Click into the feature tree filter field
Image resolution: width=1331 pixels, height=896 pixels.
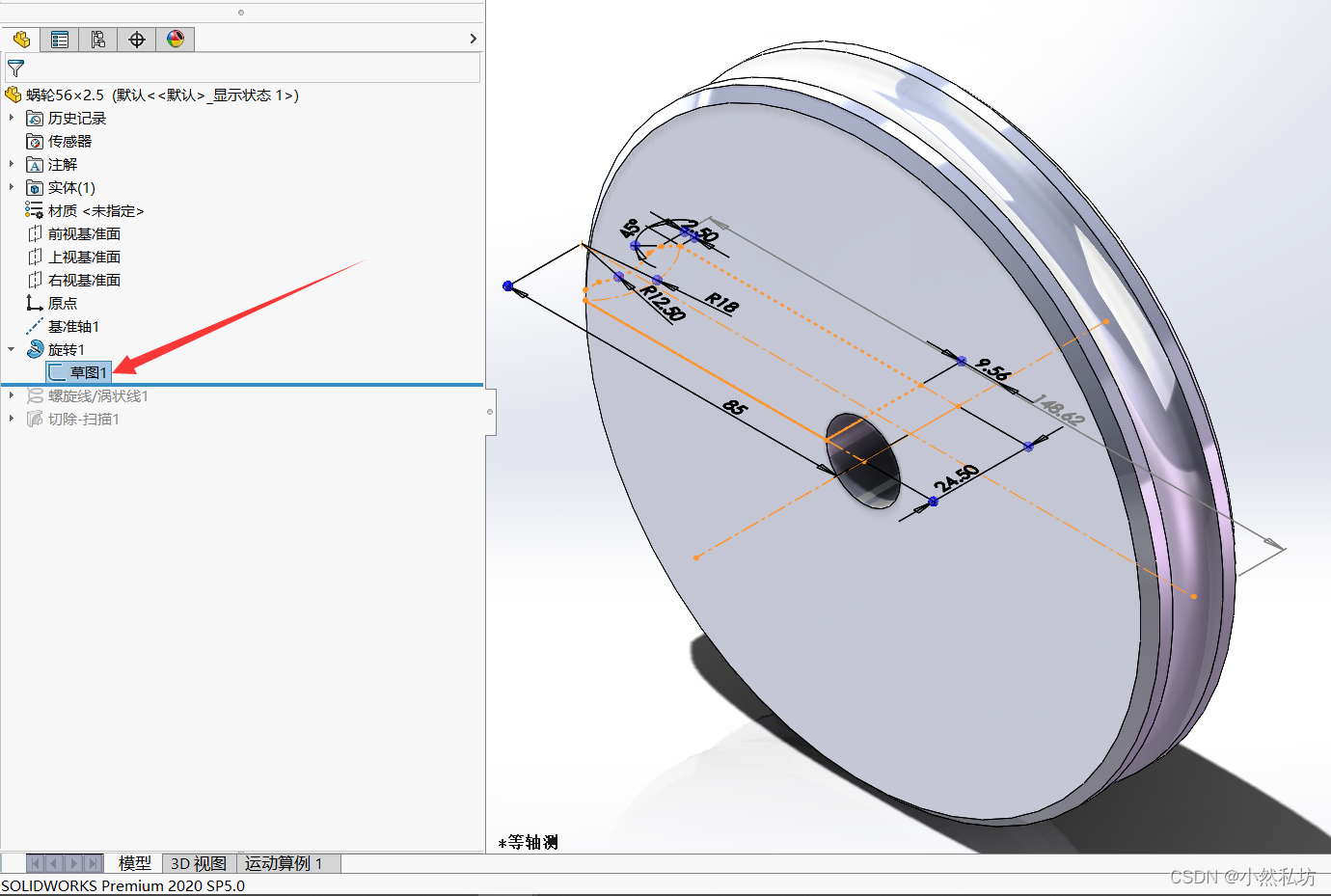(242, 68)
